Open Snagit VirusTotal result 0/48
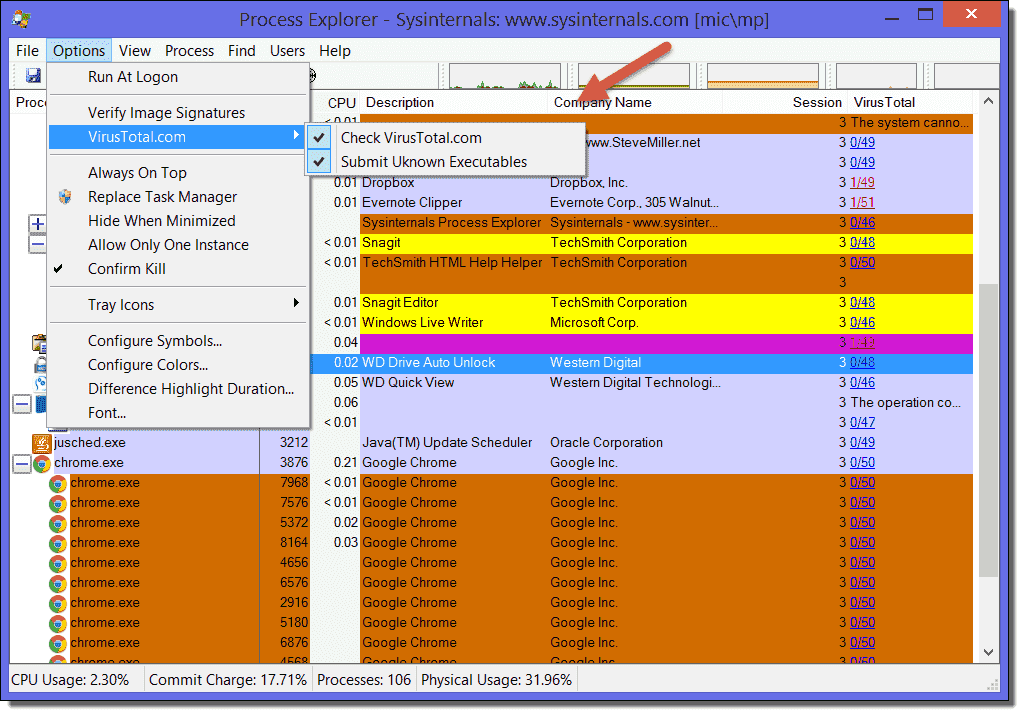 862,242
